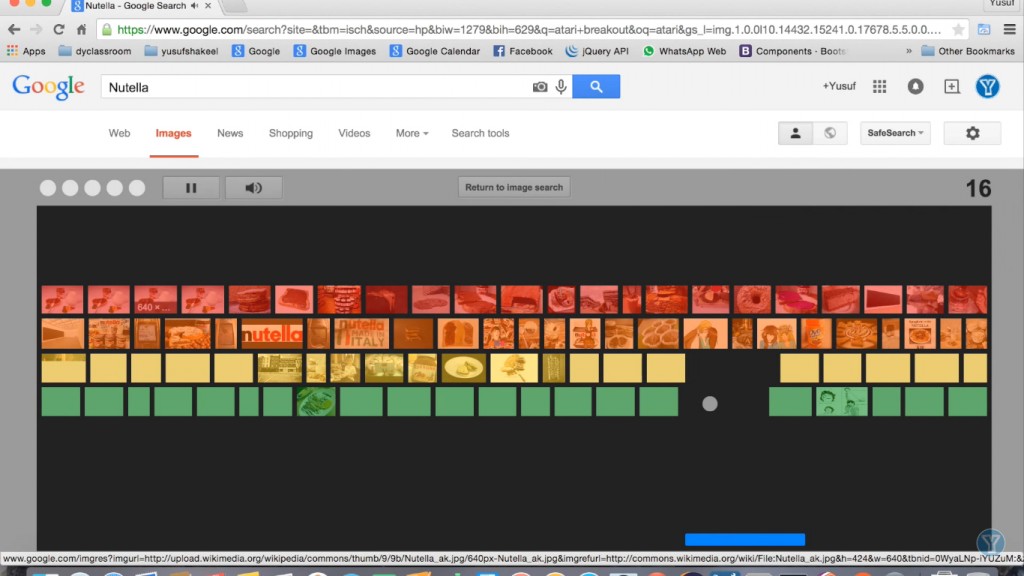Reload the page with the refresh icon
This screenshot has height=576, width=1024.
[x=59, y=29]
